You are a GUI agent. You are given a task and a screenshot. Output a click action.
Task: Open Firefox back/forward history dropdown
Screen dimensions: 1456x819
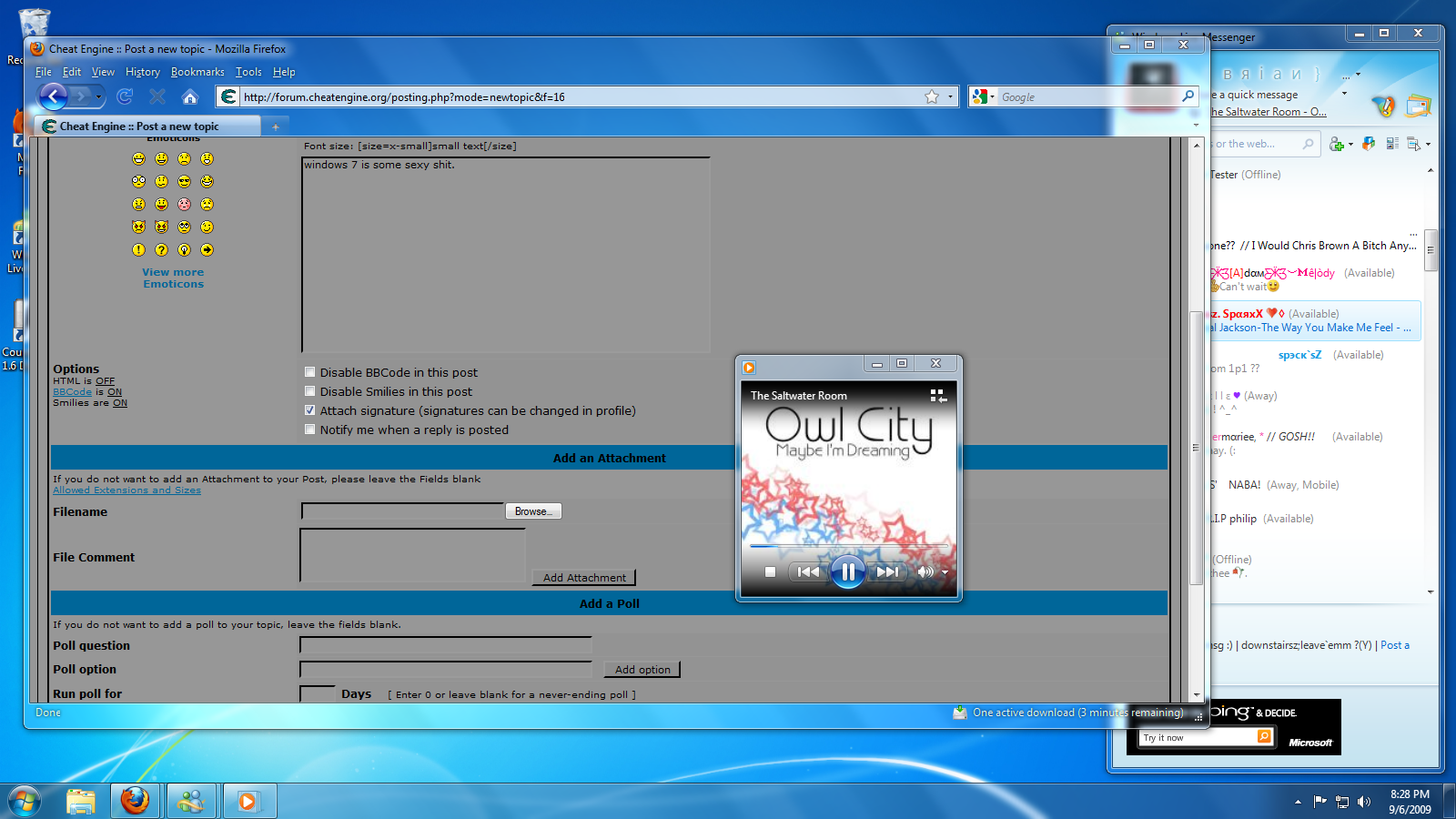[x=98, y=96]
